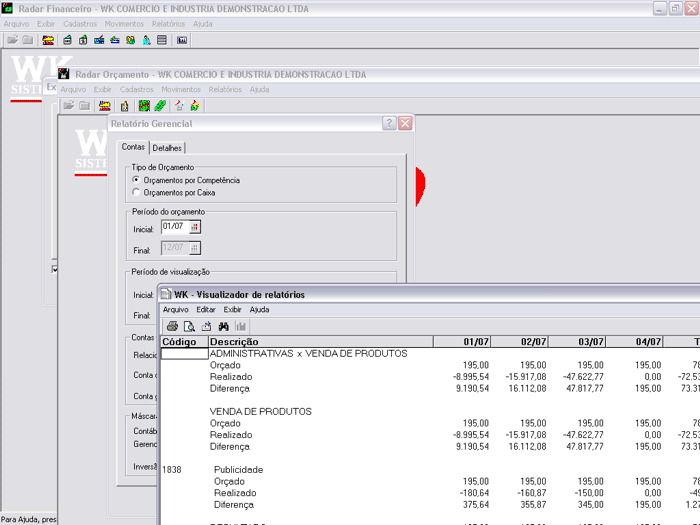This screenshot has width=700, height=525.
Task: Open calendar picker for Inicial period
Action: [195, 228]
